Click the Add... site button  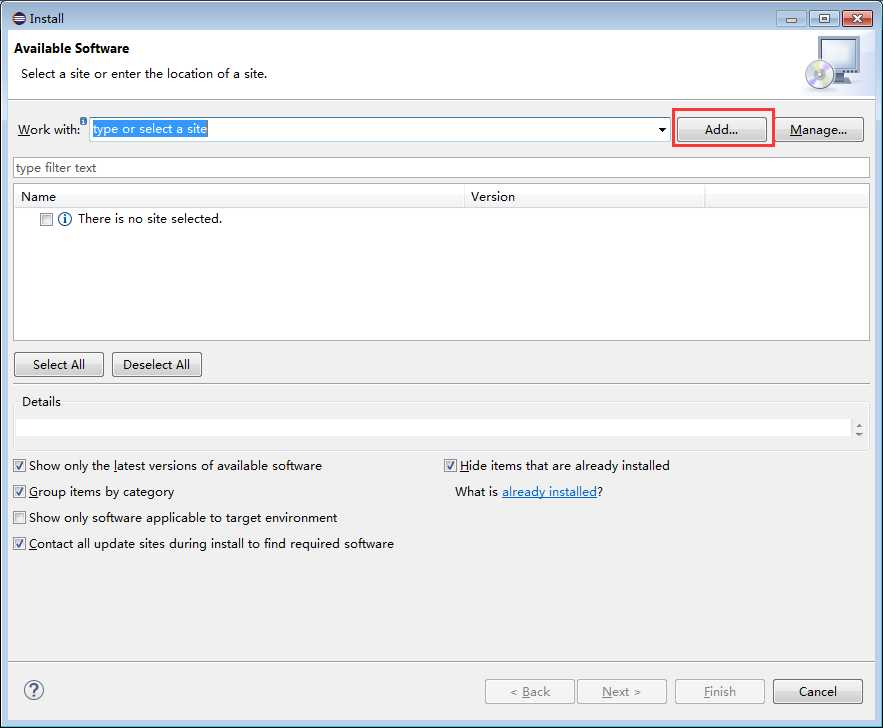(x=721, y=129)
